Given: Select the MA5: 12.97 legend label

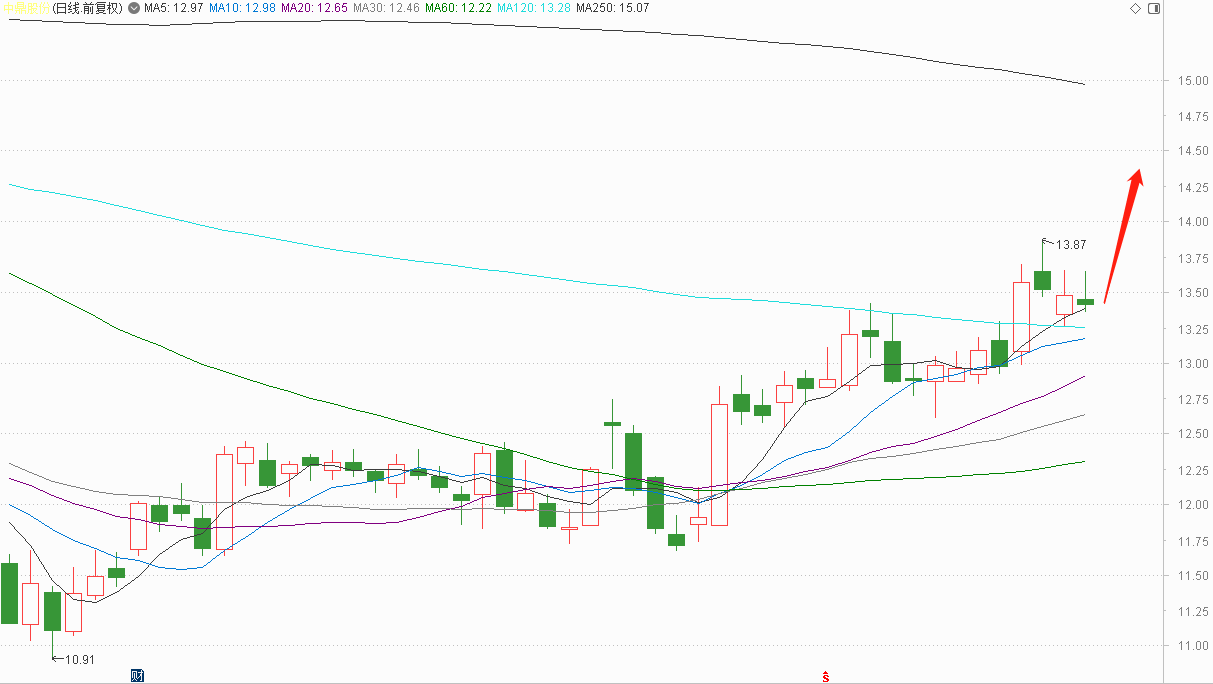Looking at the screenshot, I should point(174,8).
